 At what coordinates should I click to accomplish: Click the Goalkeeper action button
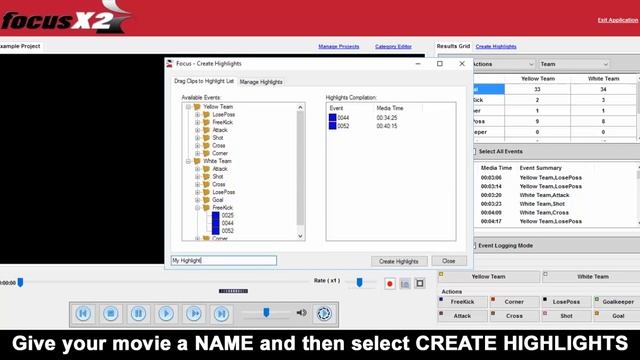[x=618, y=302]
